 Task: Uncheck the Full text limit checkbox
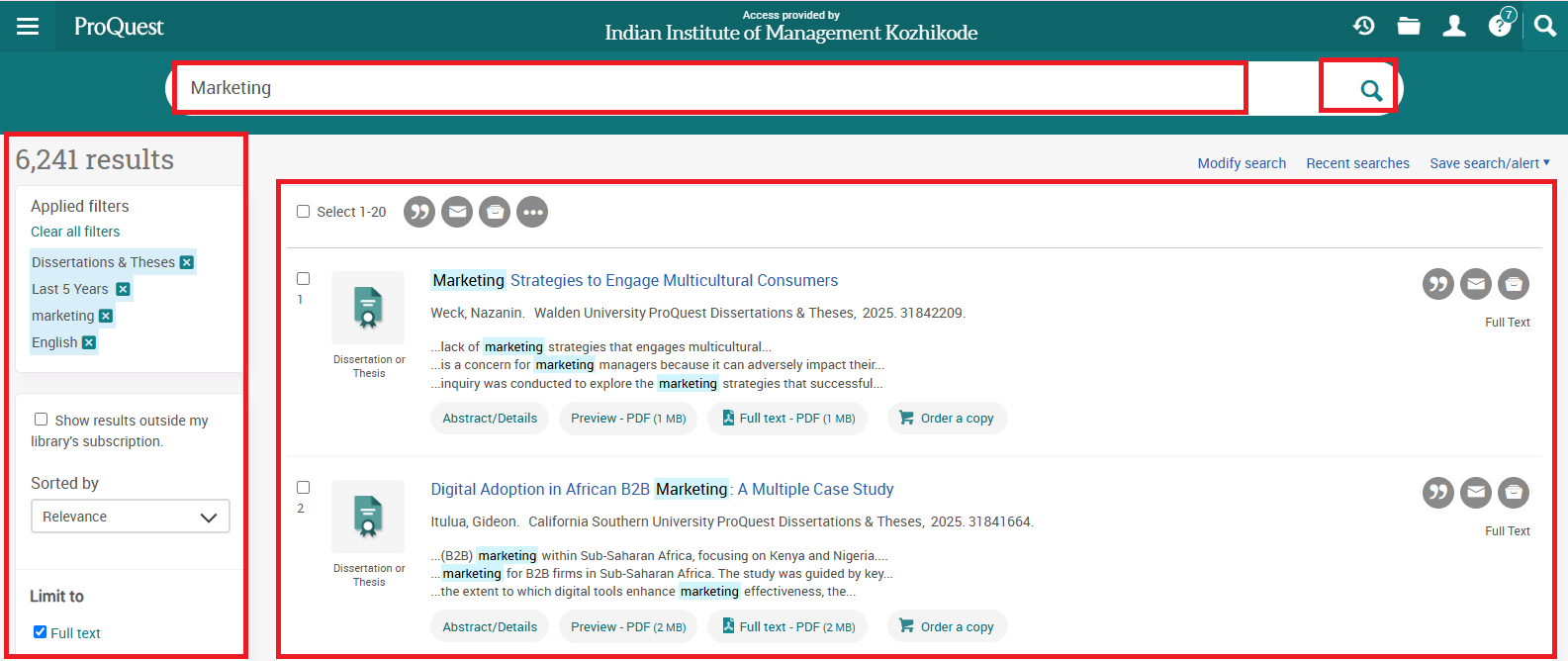[41, 632]
